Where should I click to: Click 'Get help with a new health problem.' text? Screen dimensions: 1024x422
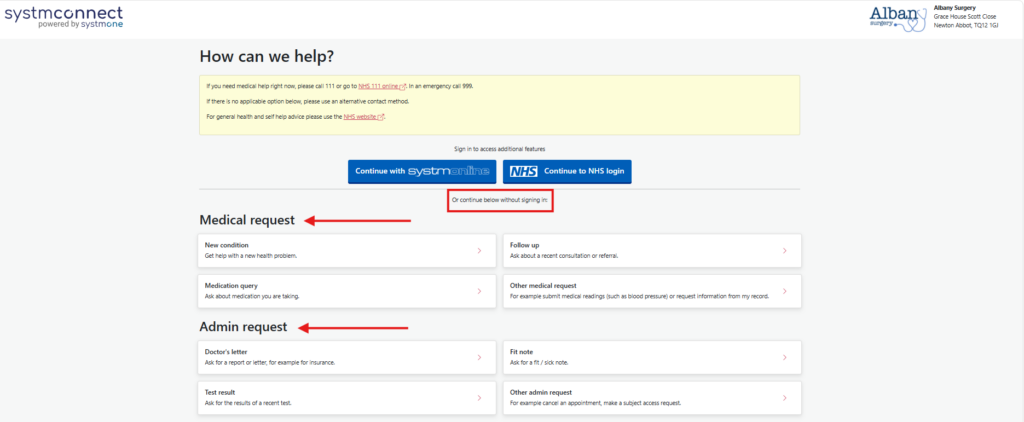(251, 256)
